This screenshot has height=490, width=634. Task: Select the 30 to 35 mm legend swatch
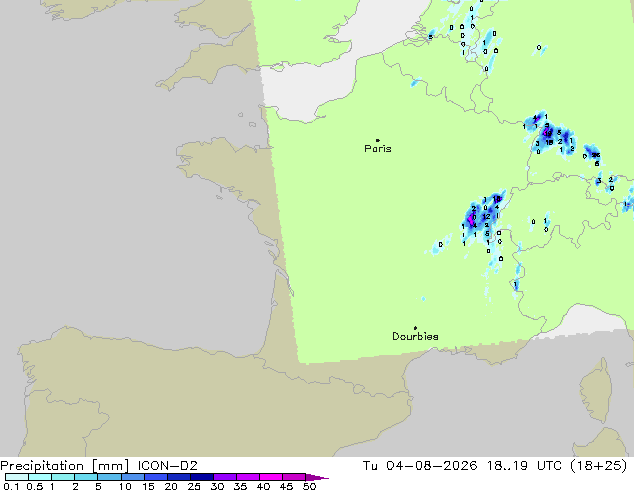(225, 477)
